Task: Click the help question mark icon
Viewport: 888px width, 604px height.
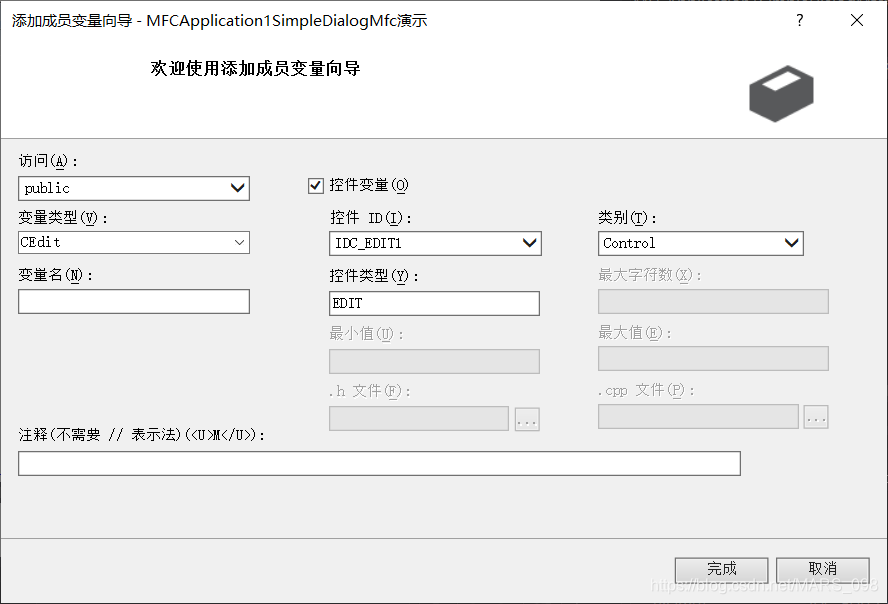Action: pyautogui.click(x=799, y=20)
